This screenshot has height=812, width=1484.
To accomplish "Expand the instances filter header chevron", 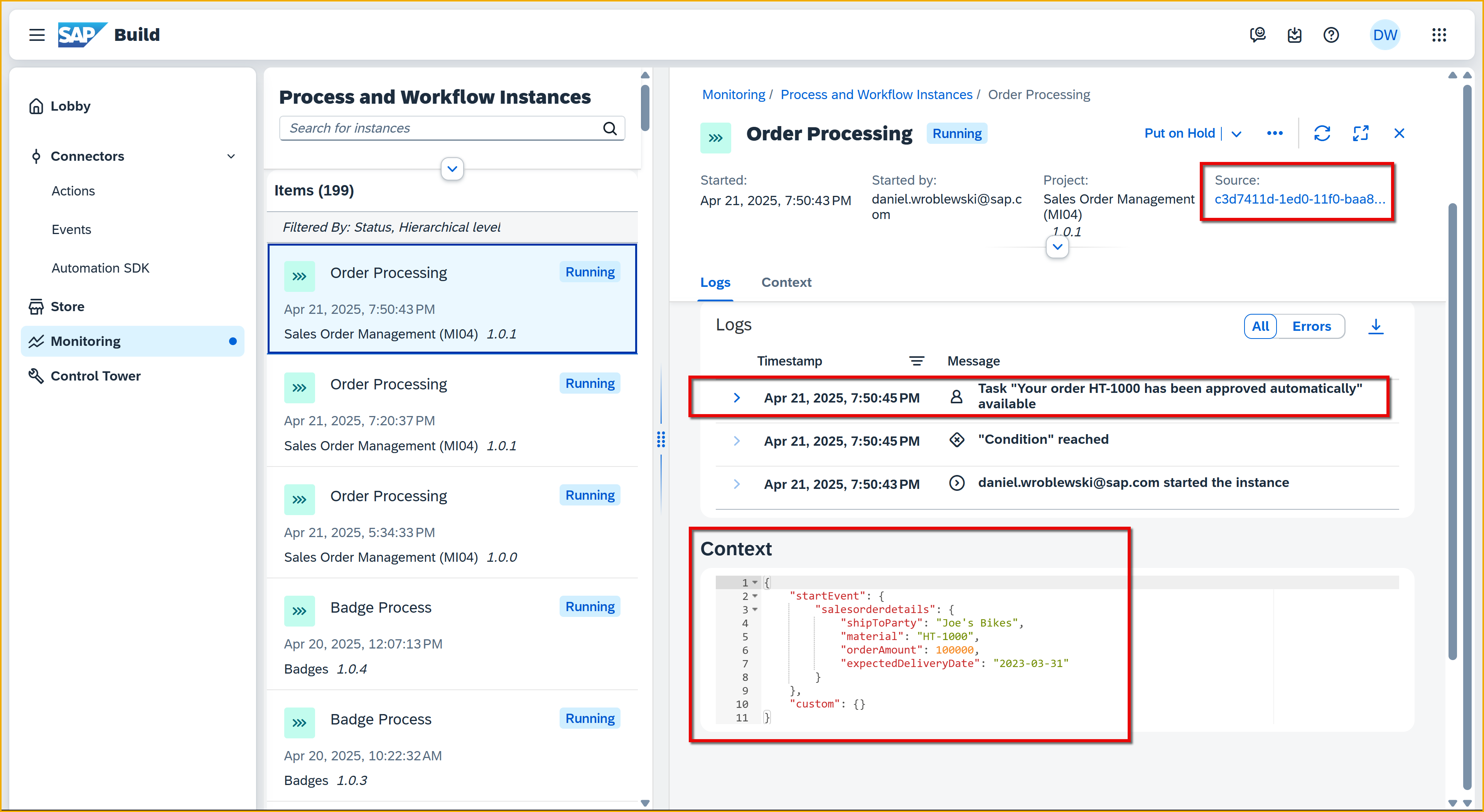I will click(x=452, y=169).
